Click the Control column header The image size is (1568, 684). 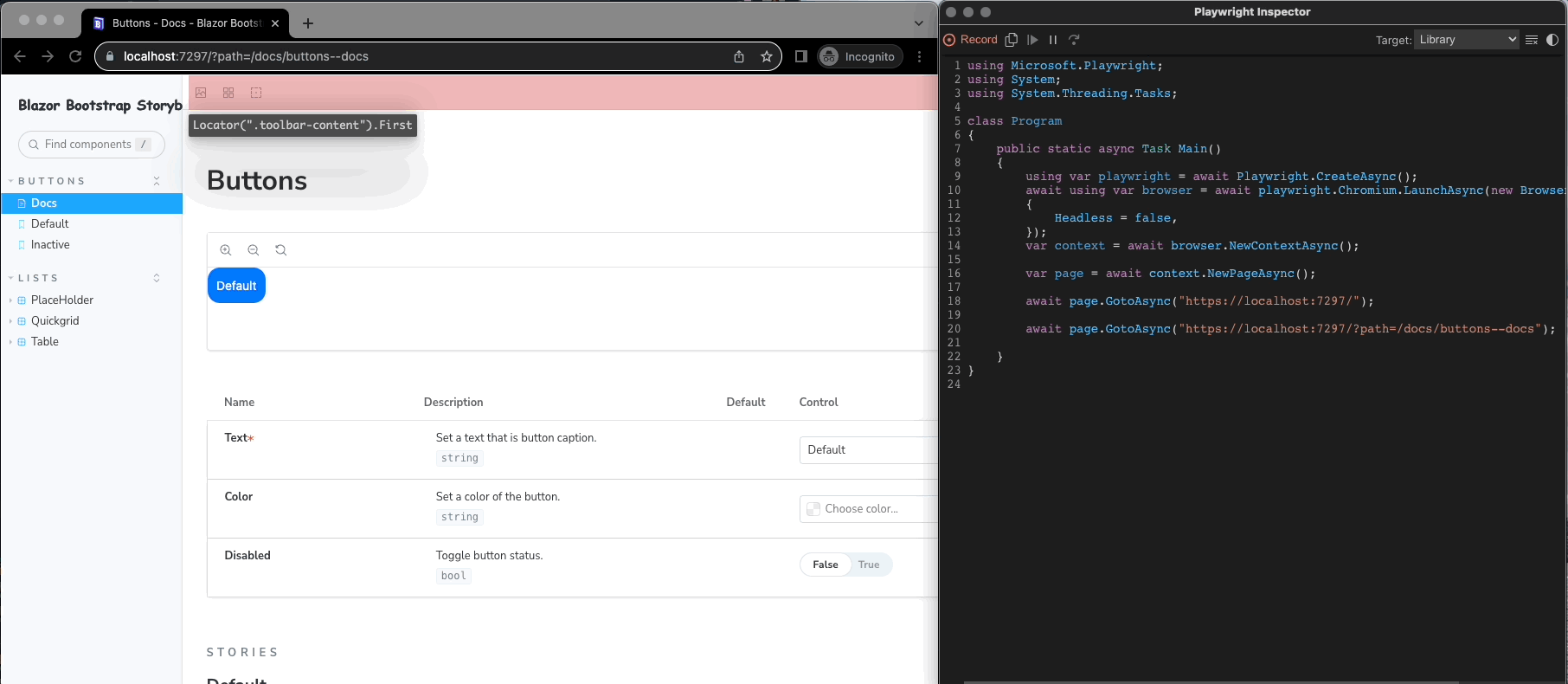(819, 403)
